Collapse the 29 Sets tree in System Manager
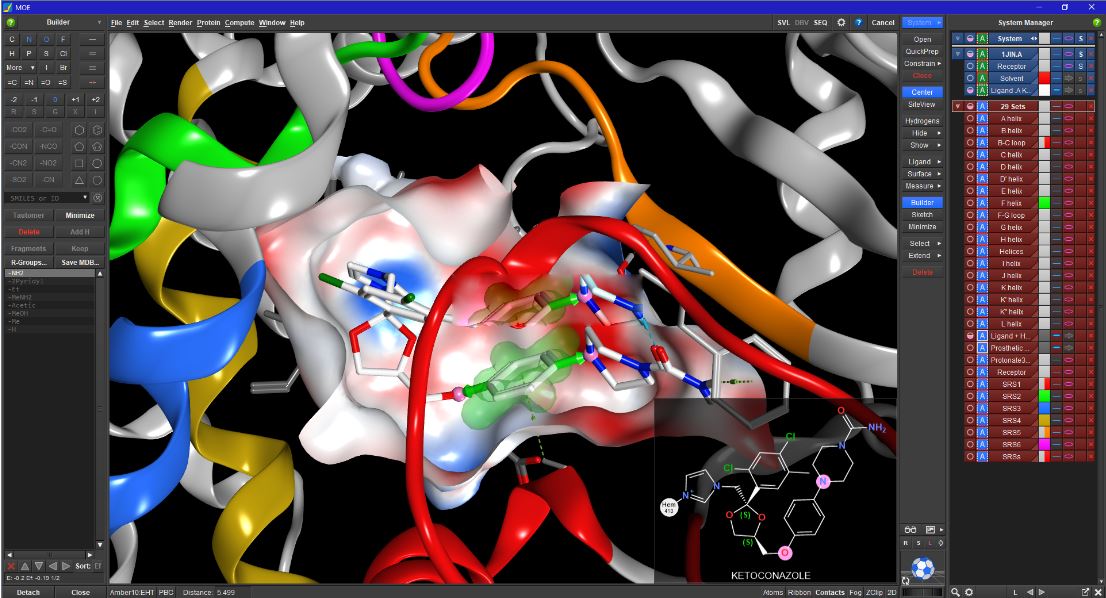 [x=958, y=106]
